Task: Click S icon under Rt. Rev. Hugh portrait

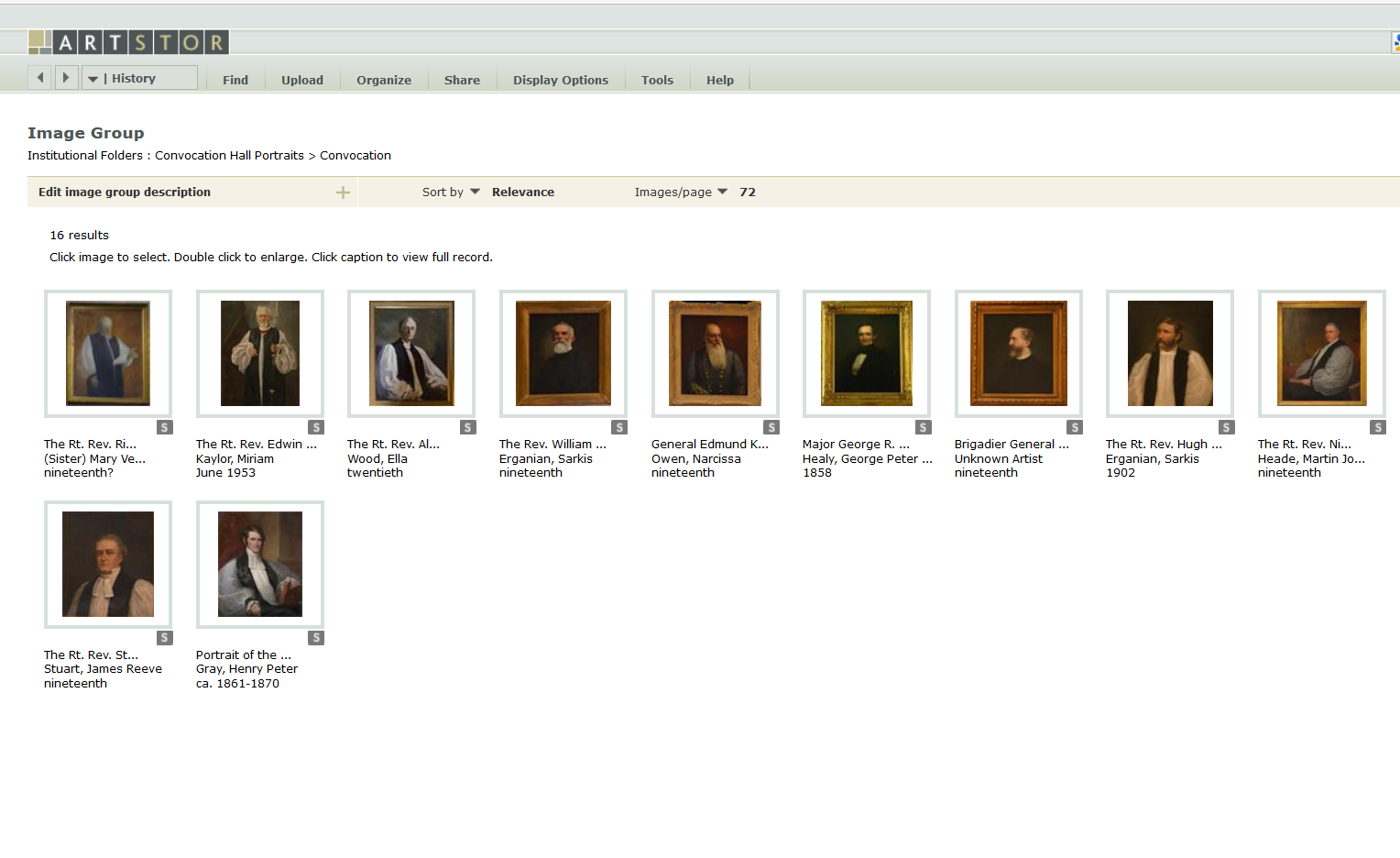Action: pos(1227,427)
